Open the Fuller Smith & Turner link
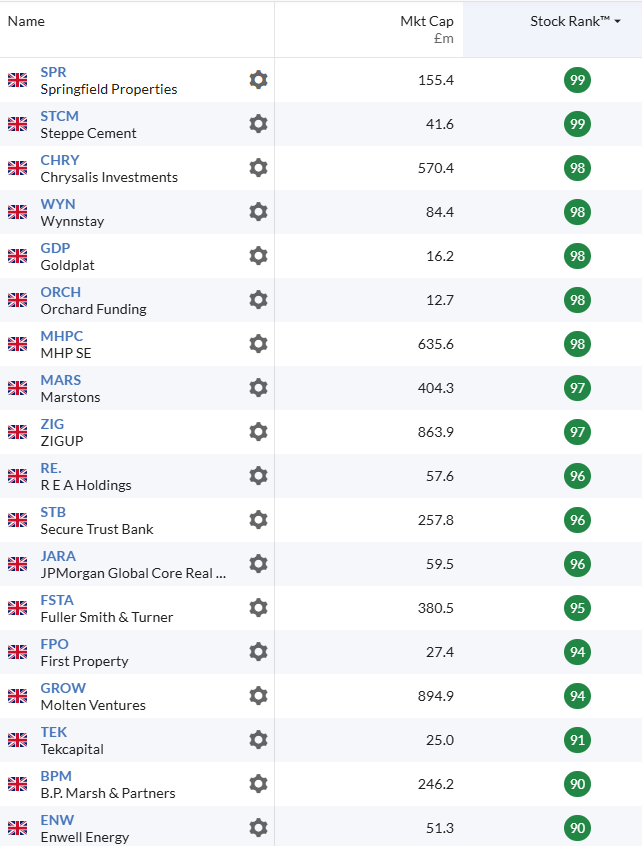Screen dimensions: 642x846 (107, 617)
